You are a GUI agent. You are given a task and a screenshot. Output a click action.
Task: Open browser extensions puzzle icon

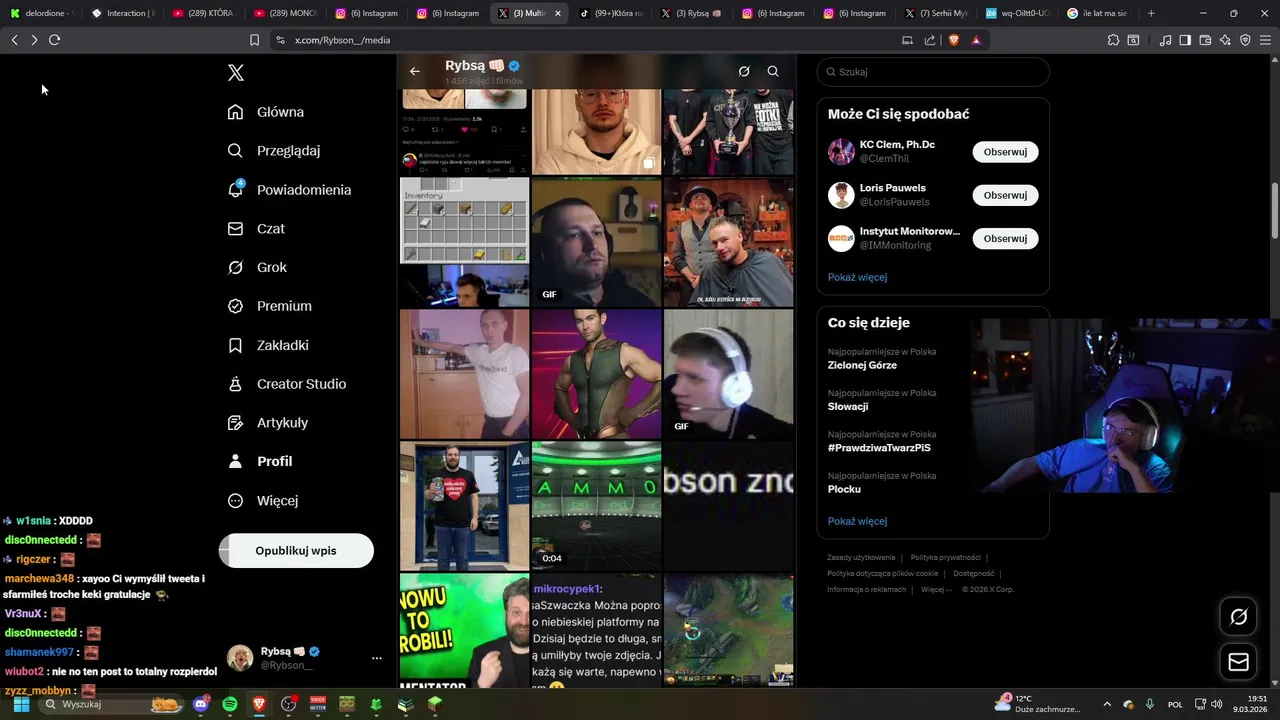tap(1113, 40)
